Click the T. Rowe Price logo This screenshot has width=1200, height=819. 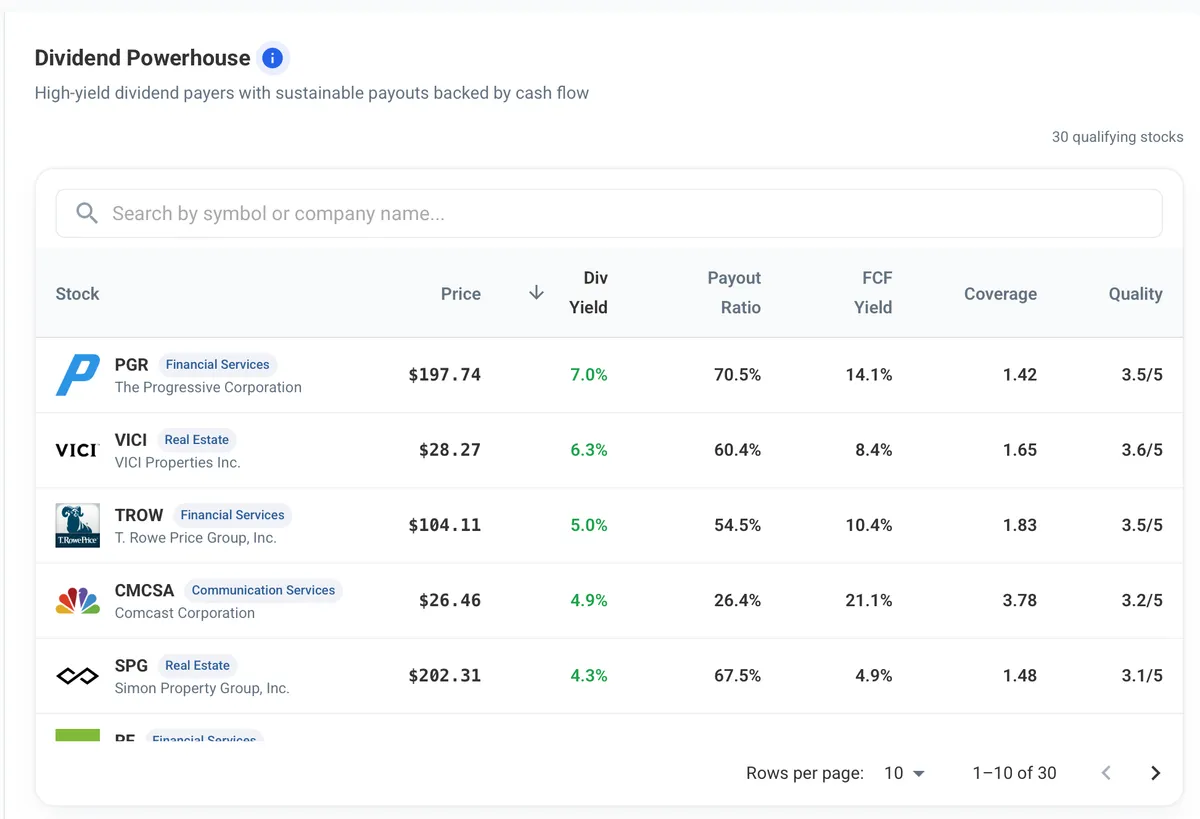[78, 525]
